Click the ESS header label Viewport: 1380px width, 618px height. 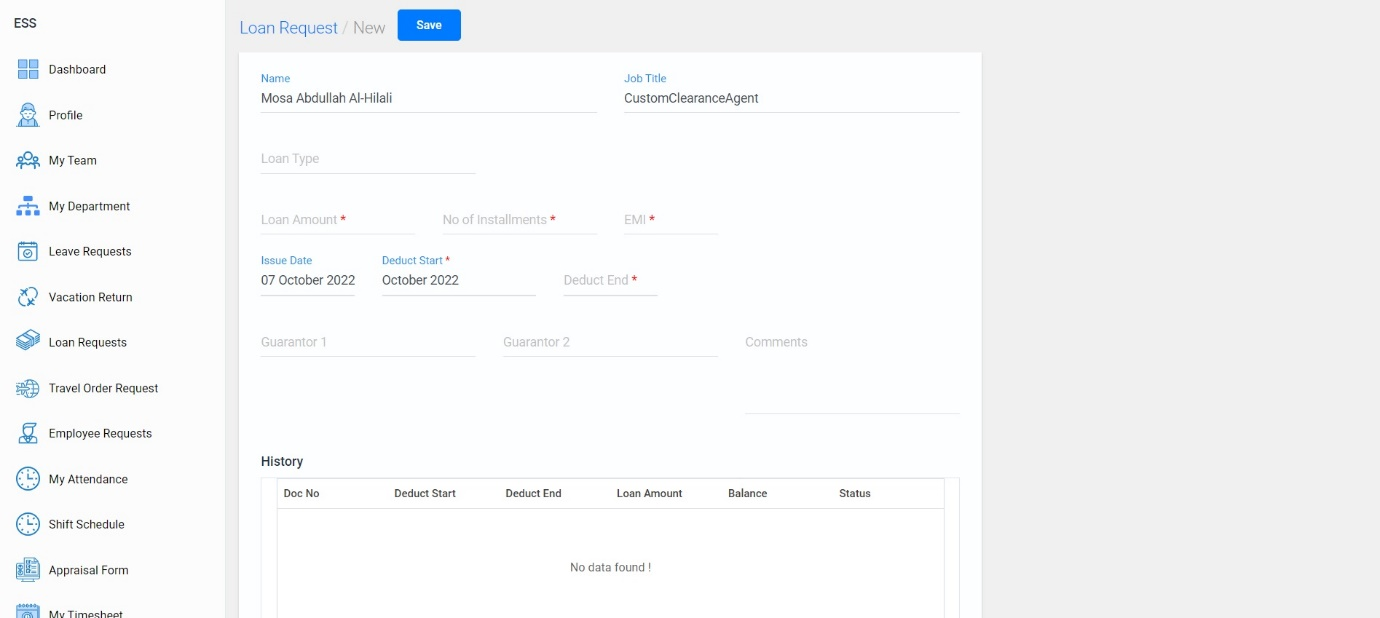click(24, 22)
